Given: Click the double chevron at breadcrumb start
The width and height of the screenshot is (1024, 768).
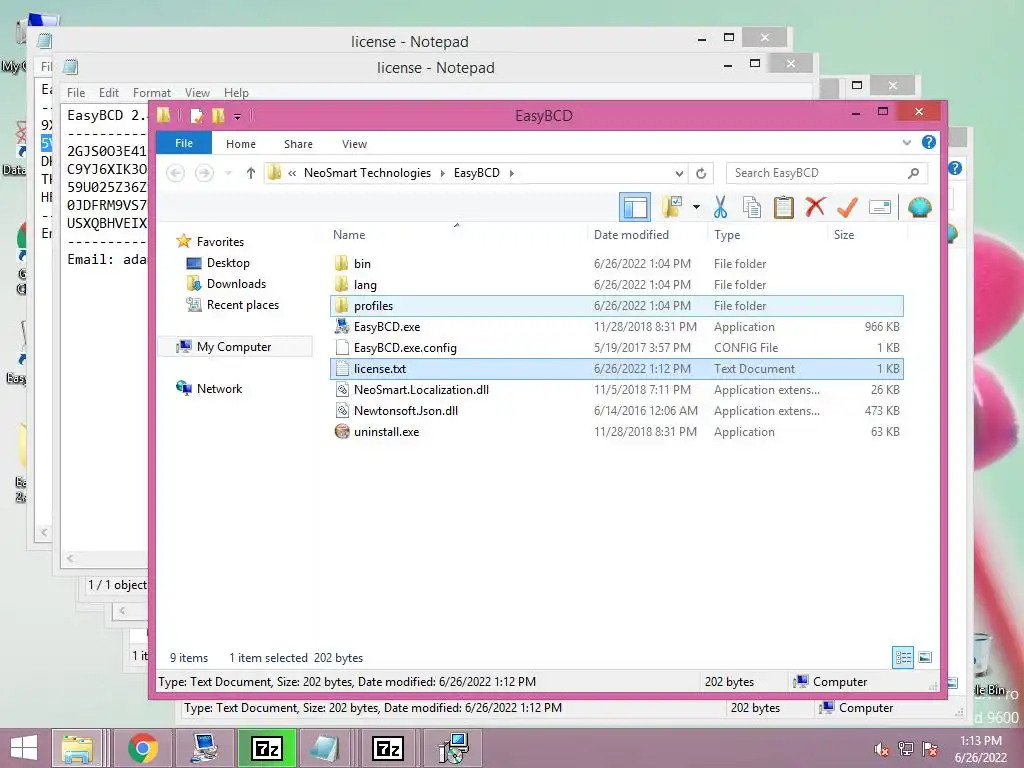Looking at the screenshot, I should coord(292,173).
